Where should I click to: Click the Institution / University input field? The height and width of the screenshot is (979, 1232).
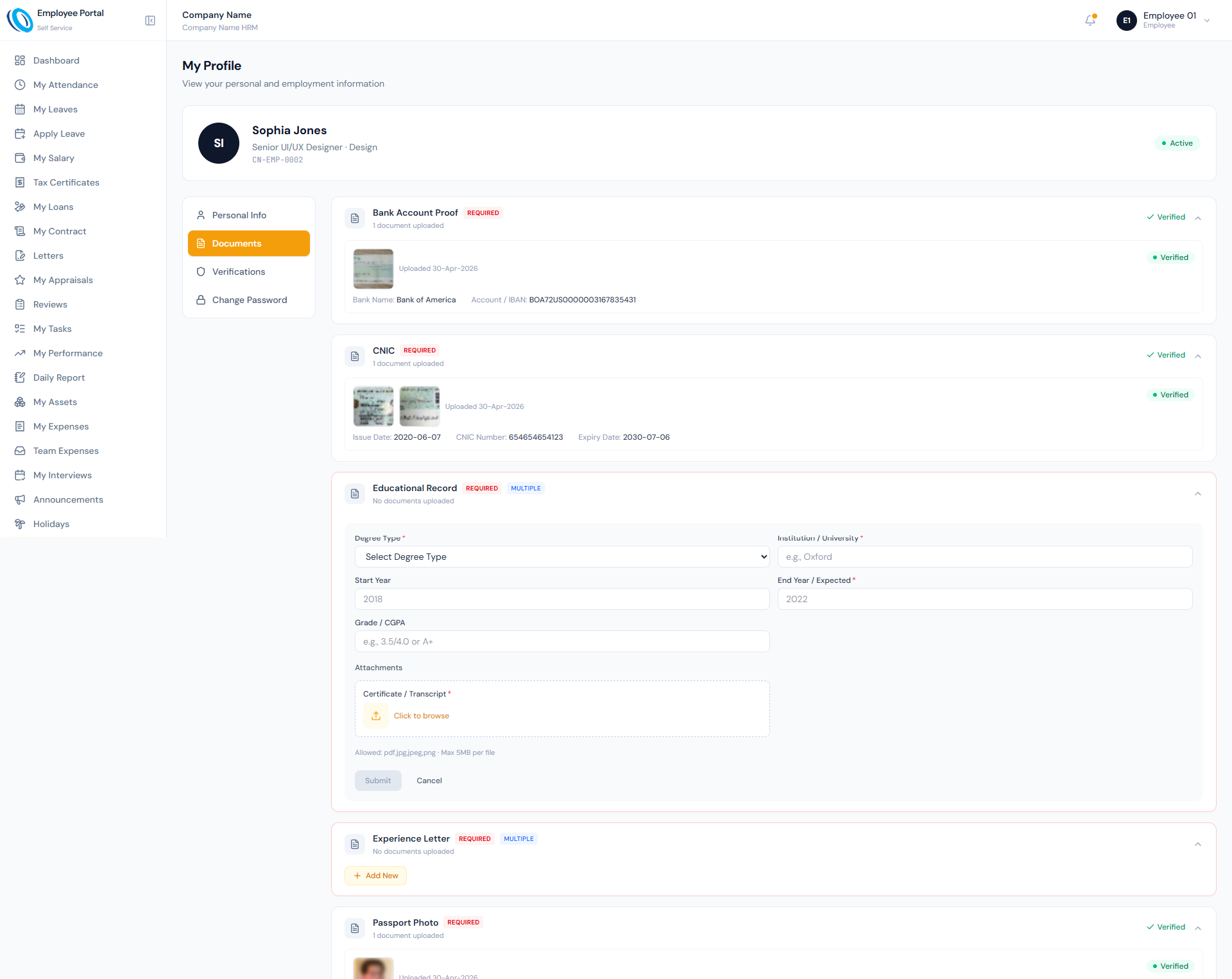click(x=985, y=557)
